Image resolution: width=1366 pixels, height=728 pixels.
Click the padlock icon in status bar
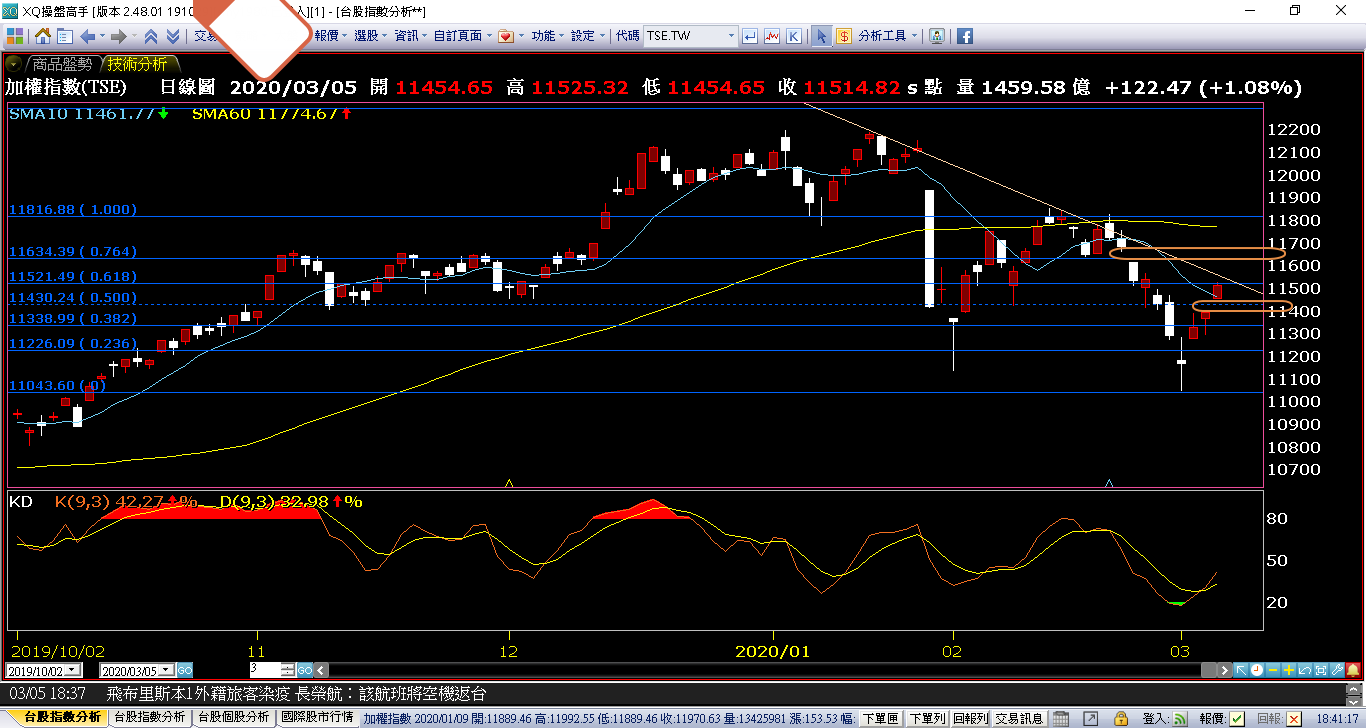tap(1123, 718)
